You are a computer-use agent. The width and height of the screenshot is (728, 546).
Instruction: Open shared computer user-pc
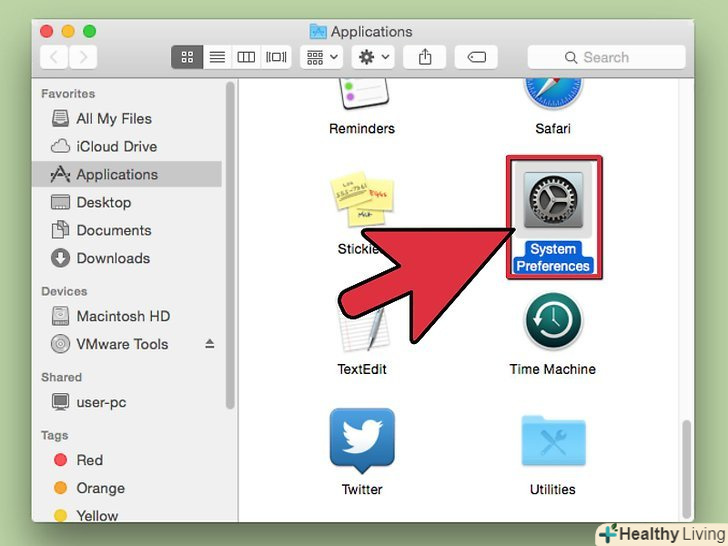coord(127,402)
